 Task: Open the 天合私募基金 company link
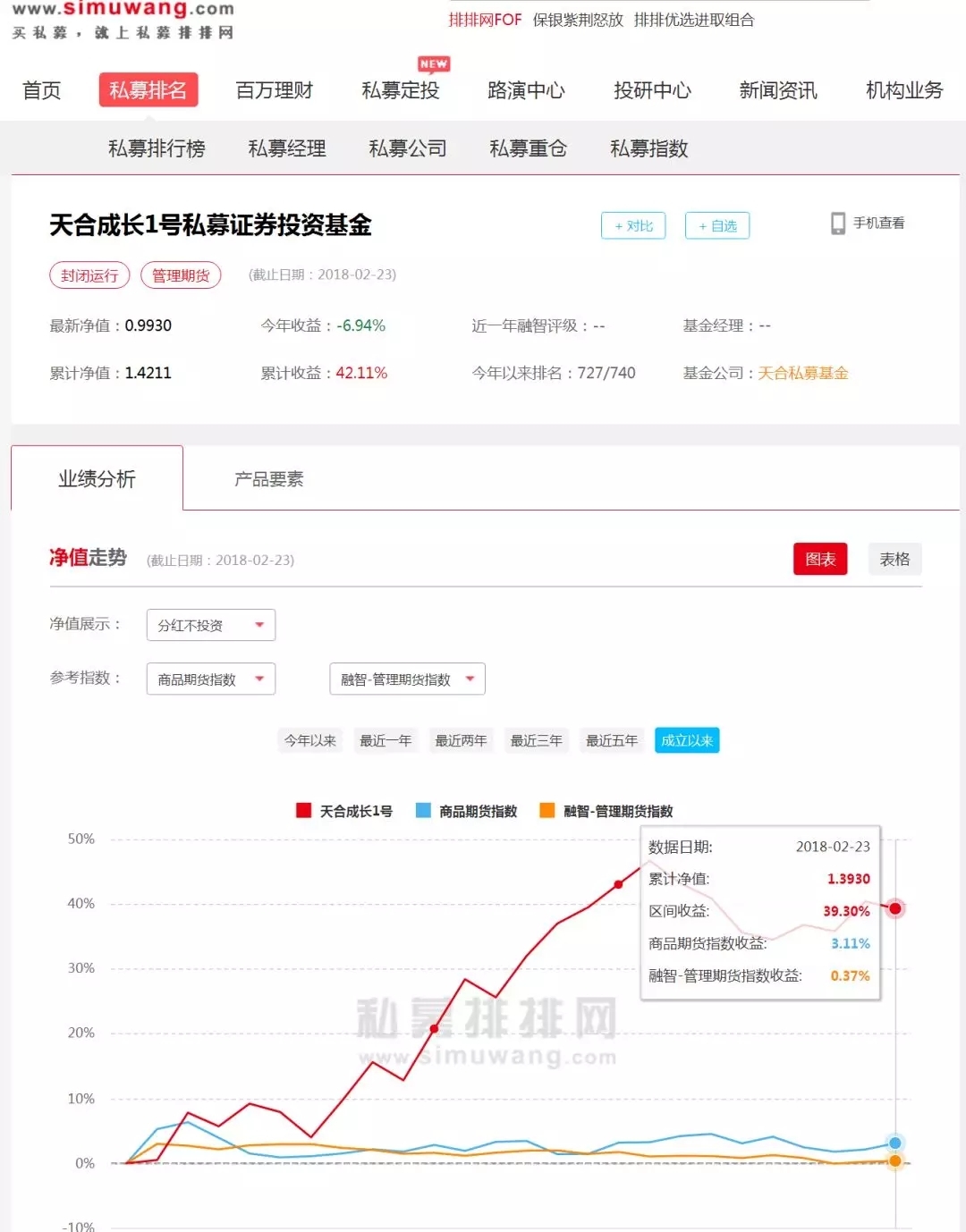point(803,373)
